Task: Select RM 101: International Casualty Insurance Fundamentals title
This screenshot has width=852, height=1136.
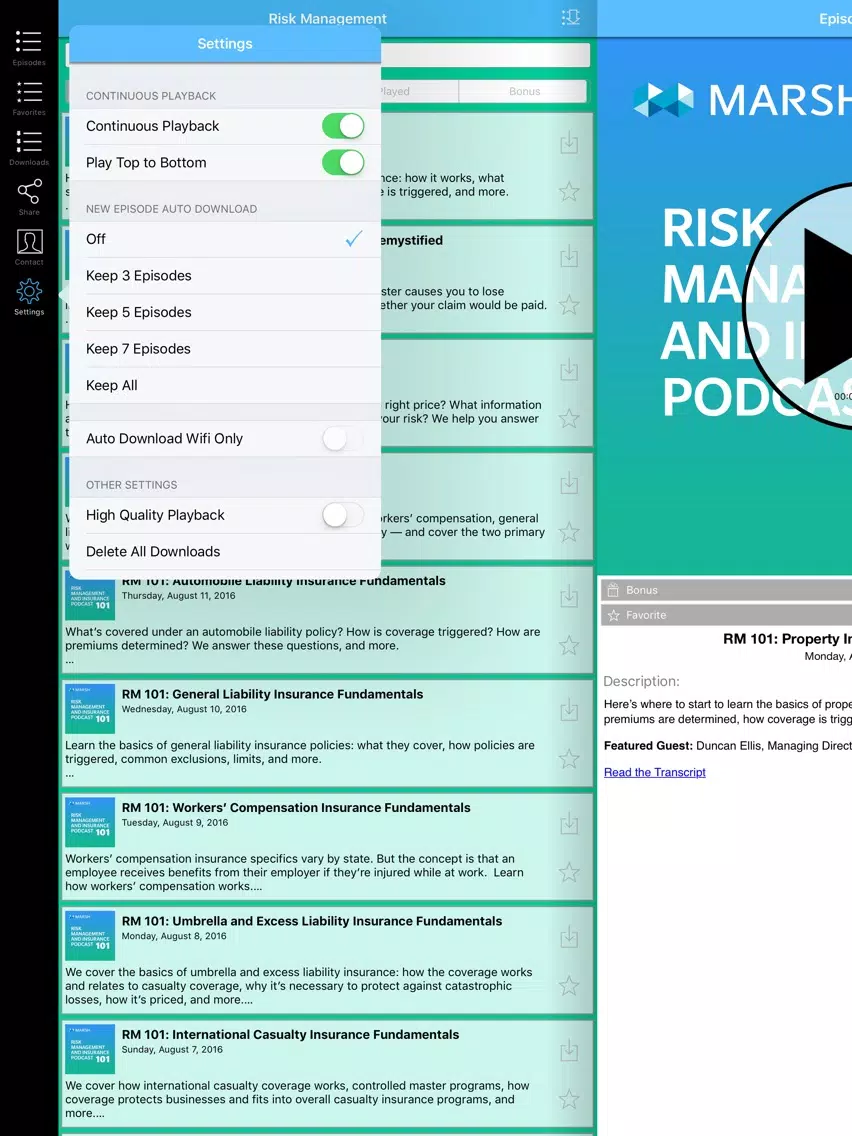Action: tap(291, 1035)
